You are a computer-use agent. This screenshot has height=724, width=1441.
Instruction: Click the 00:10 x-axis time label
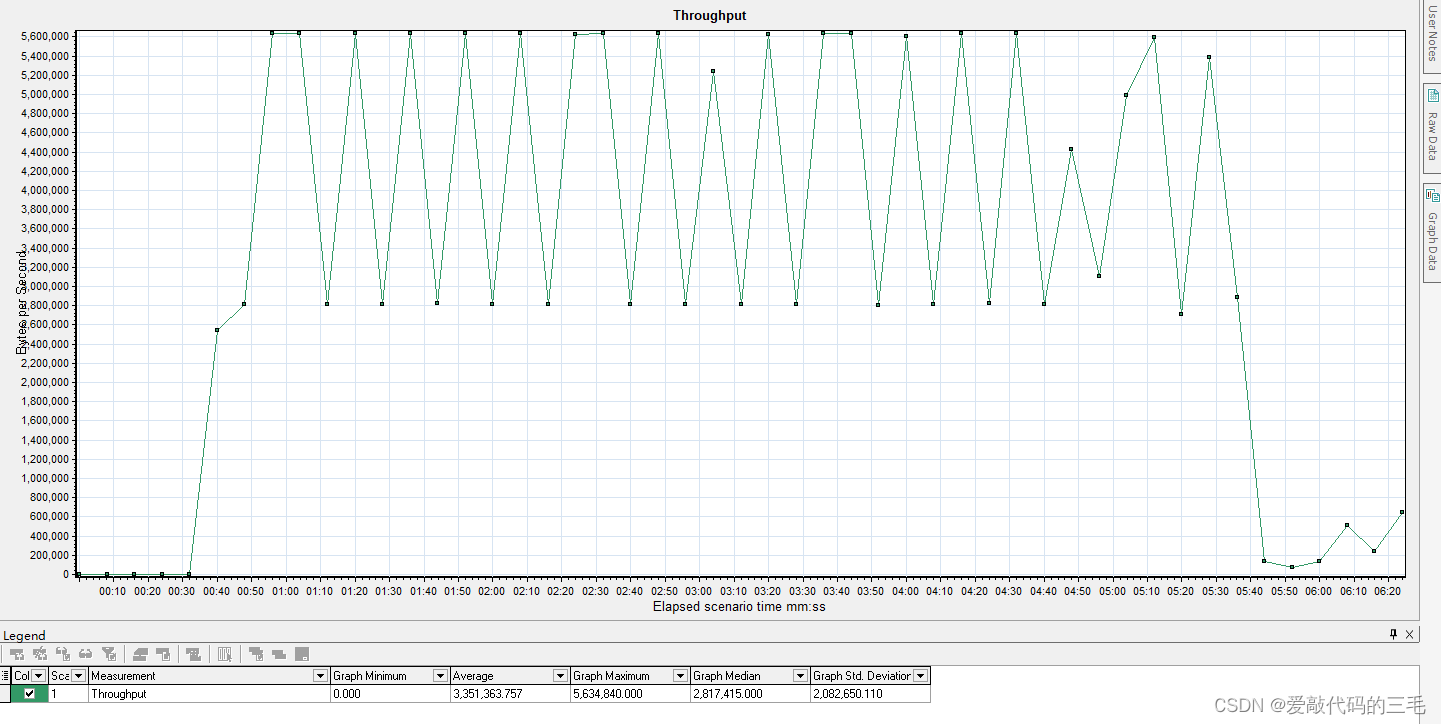pyautogui.click(x=113, y=591)
